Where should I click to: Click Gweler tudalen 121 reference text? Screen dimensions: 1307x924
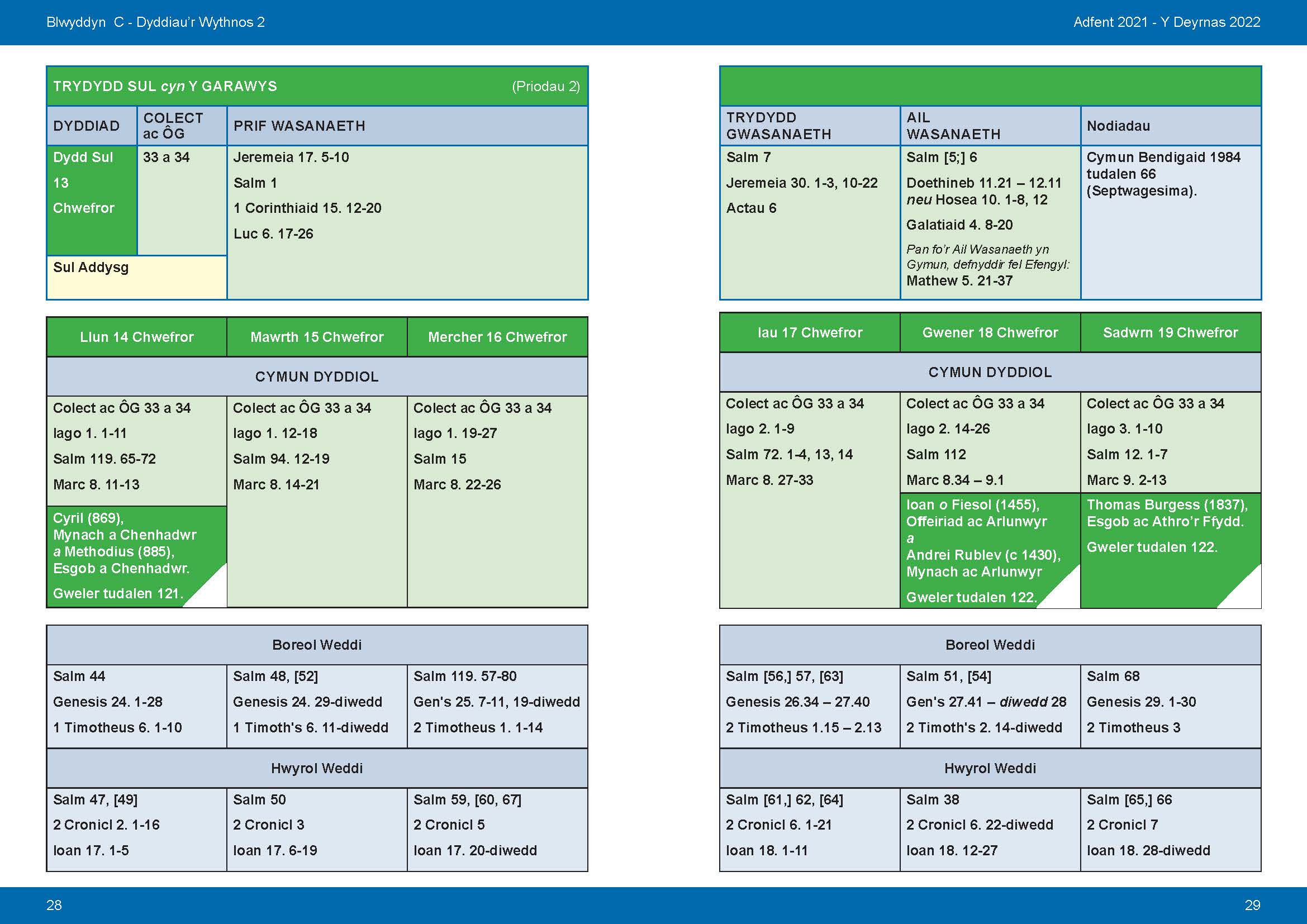coord(118,593)
